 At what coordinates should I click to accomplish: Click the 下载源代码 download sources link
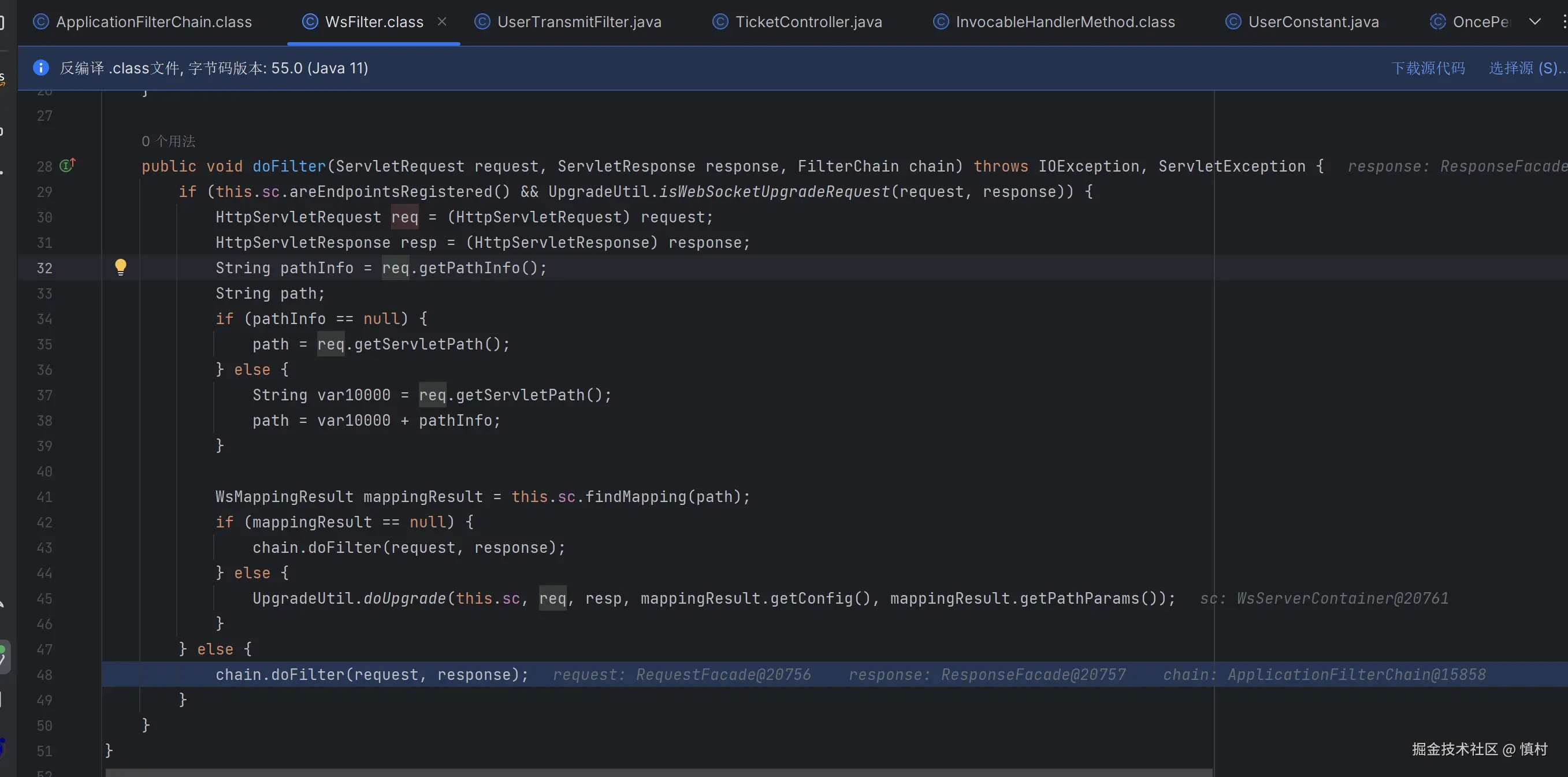coord(1428,68)
